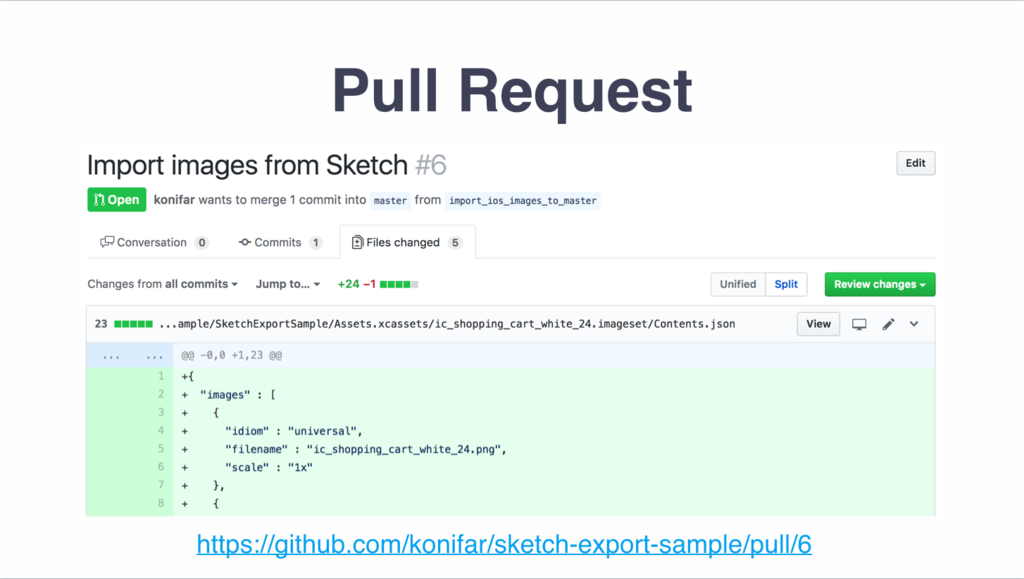Switch to the Conversation tab
The height and width of the screenshot is (579, 1024).
point(154,242)
